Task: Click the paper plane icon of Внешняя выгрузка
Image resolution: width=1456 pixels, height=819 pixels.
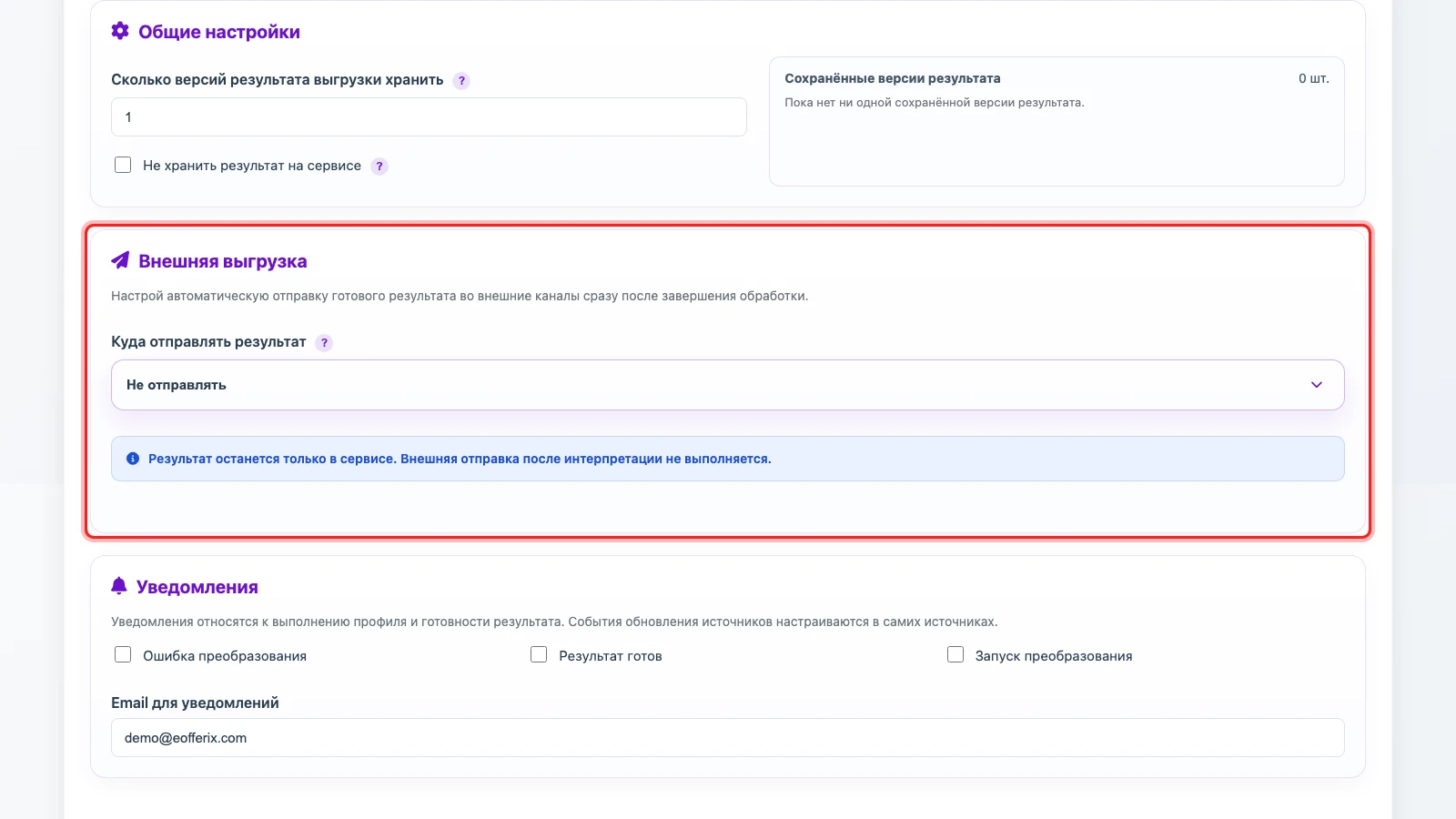Action: (120, 260)
